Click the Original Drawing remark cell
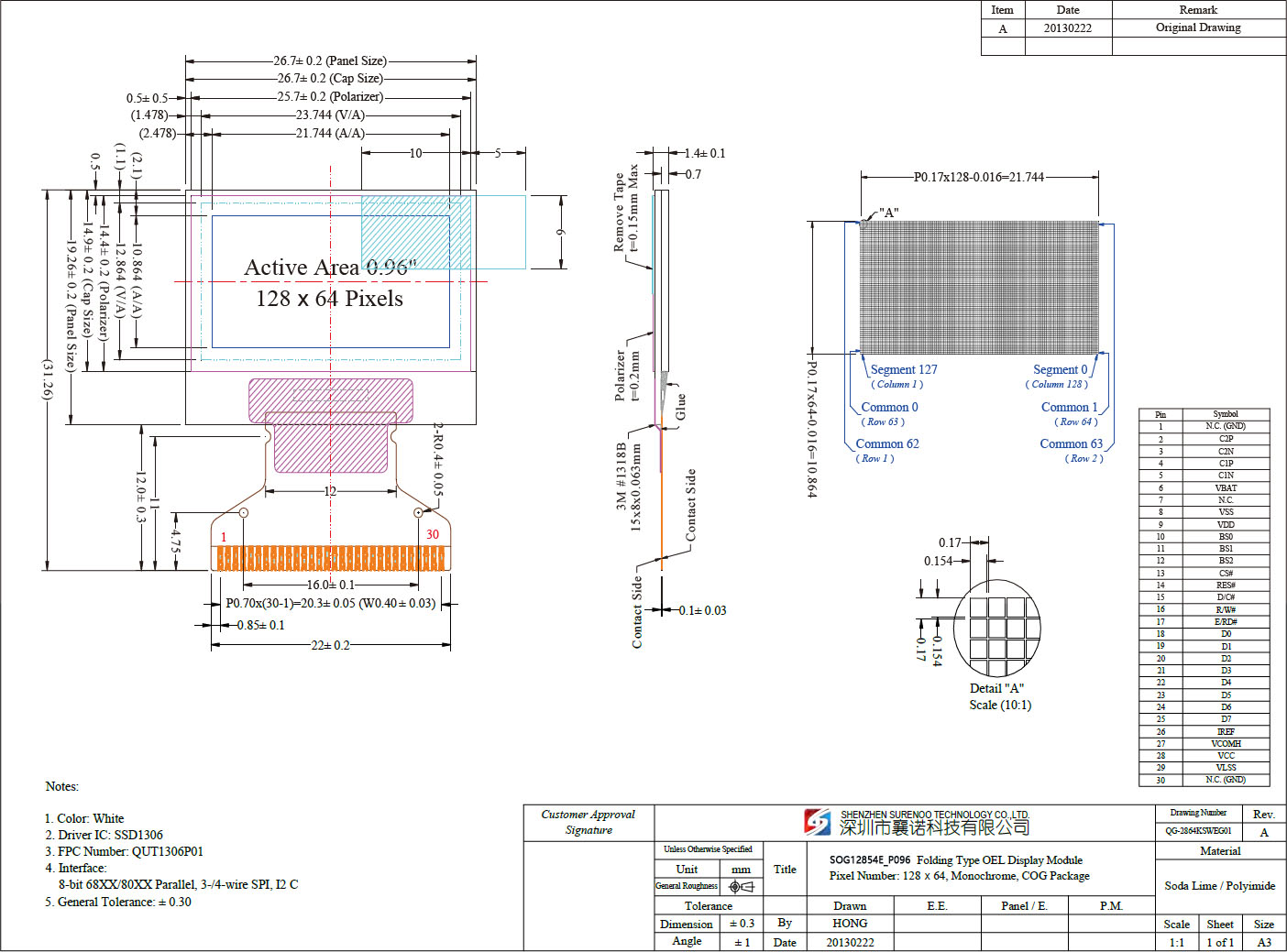 [x=1198, y=27]
